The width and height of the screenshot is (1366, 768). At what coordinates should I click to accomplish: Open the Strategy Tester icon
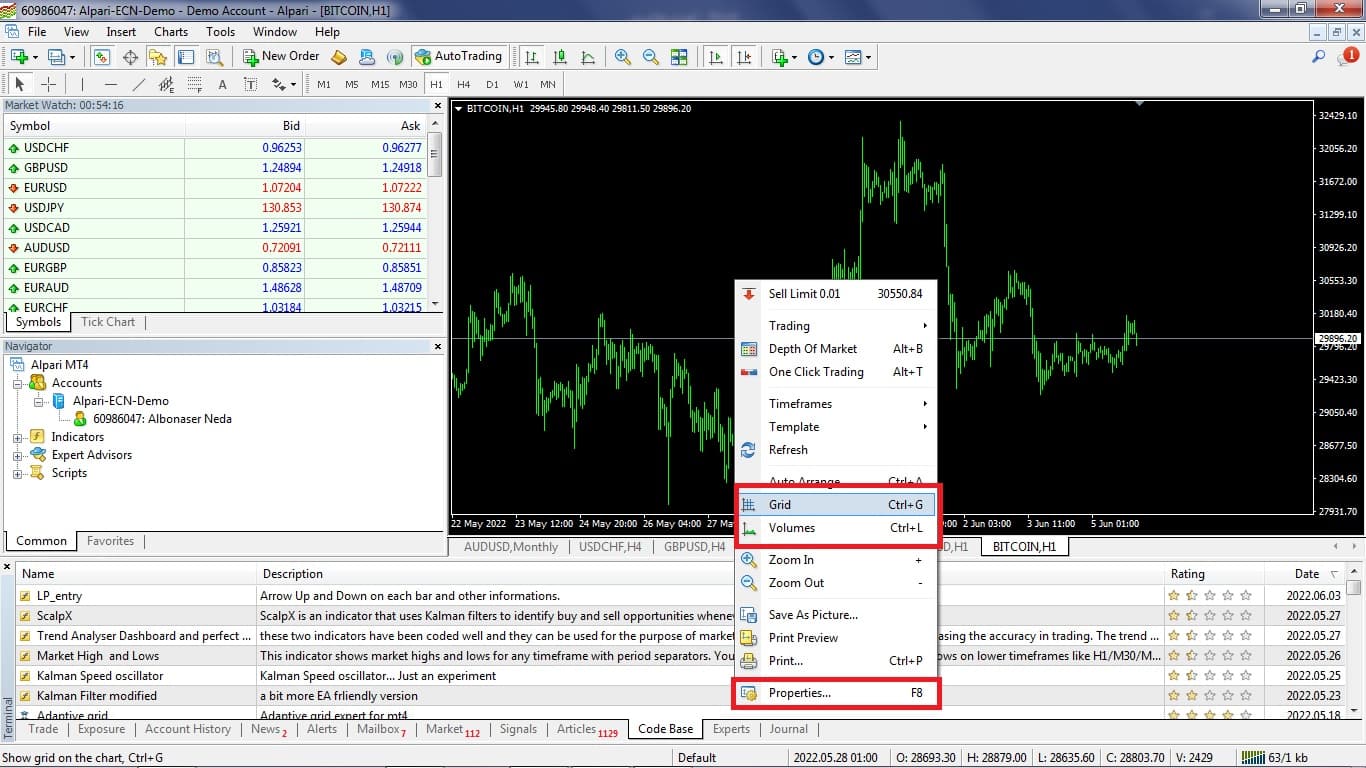pos(213,57)
